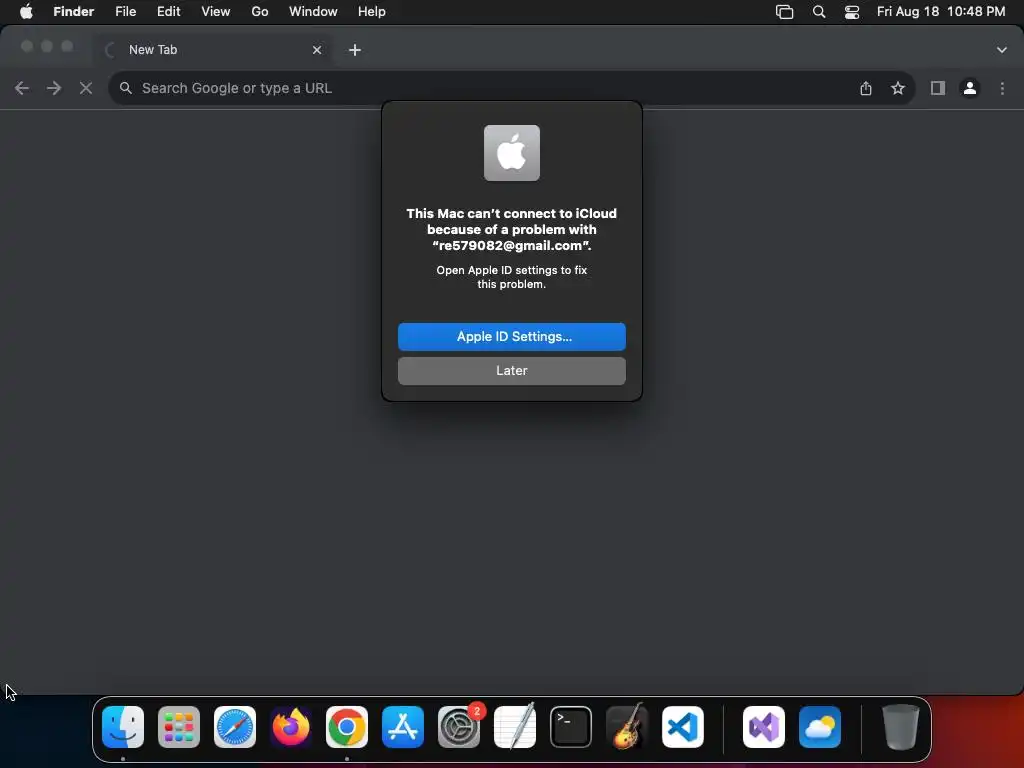Open System Settings from the Dock
Screen dimensions: 1024x768
pyautogui.click(x=459, y=727)
